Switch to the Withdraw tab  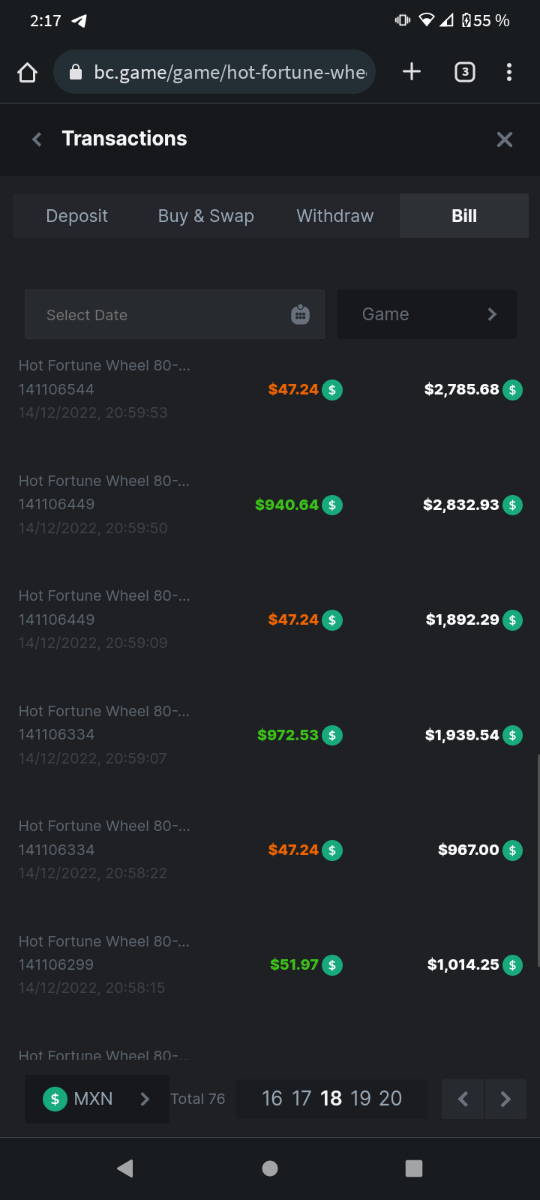tap(335, 216)
